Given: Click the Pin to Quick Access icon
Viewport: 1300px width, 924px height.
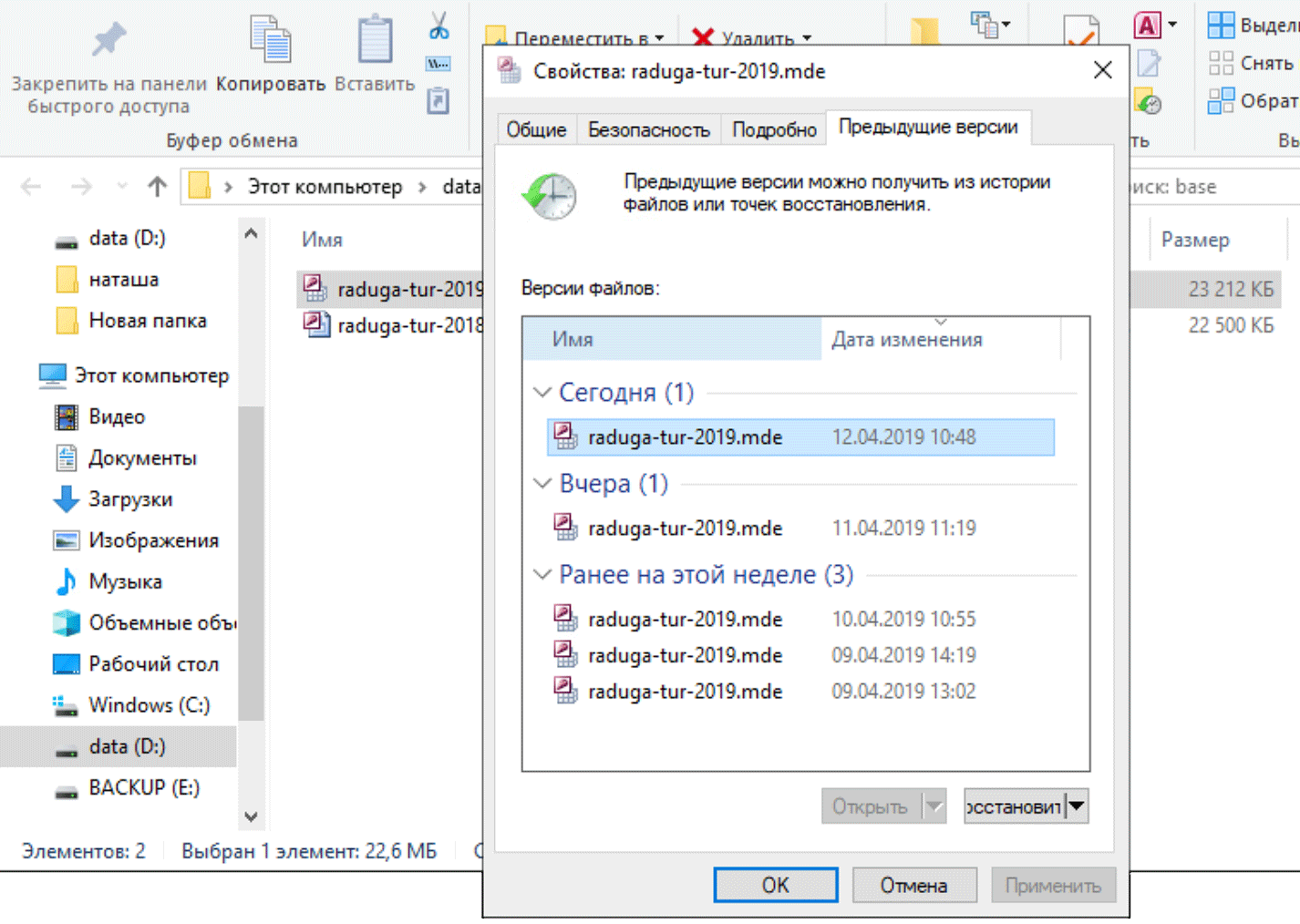Looking at the screenshot, I should 108,40.
